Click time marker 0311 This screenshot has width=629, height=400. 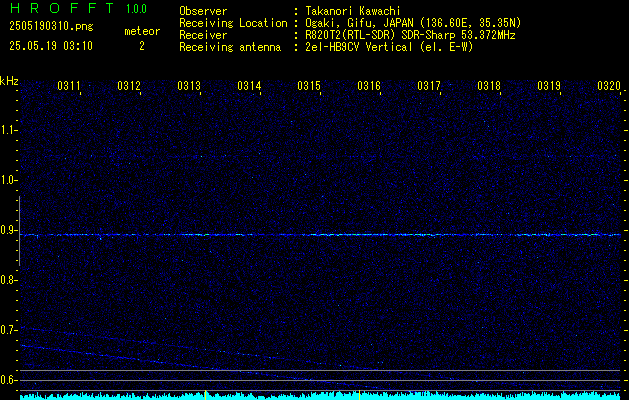click(x=69, y=86)
